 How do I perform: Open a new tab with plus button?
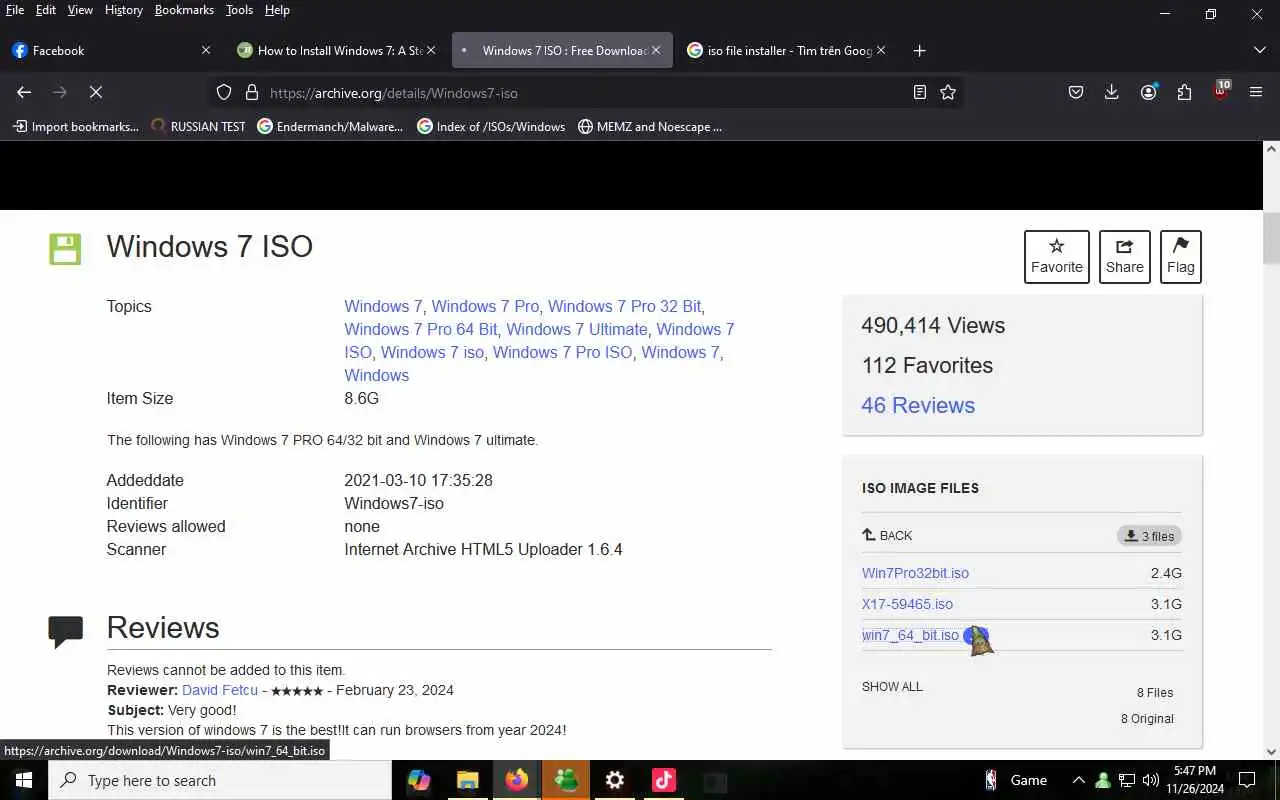pyautogui.click(x=919, y=50)
